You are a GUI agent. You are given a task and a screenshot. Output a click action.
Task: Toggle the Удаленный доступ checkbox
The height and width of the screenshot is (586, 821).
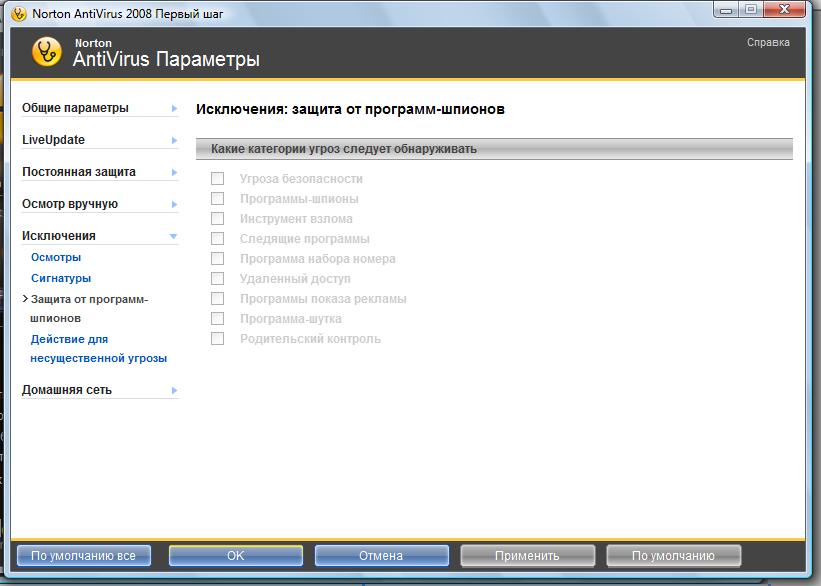(217, 279)
